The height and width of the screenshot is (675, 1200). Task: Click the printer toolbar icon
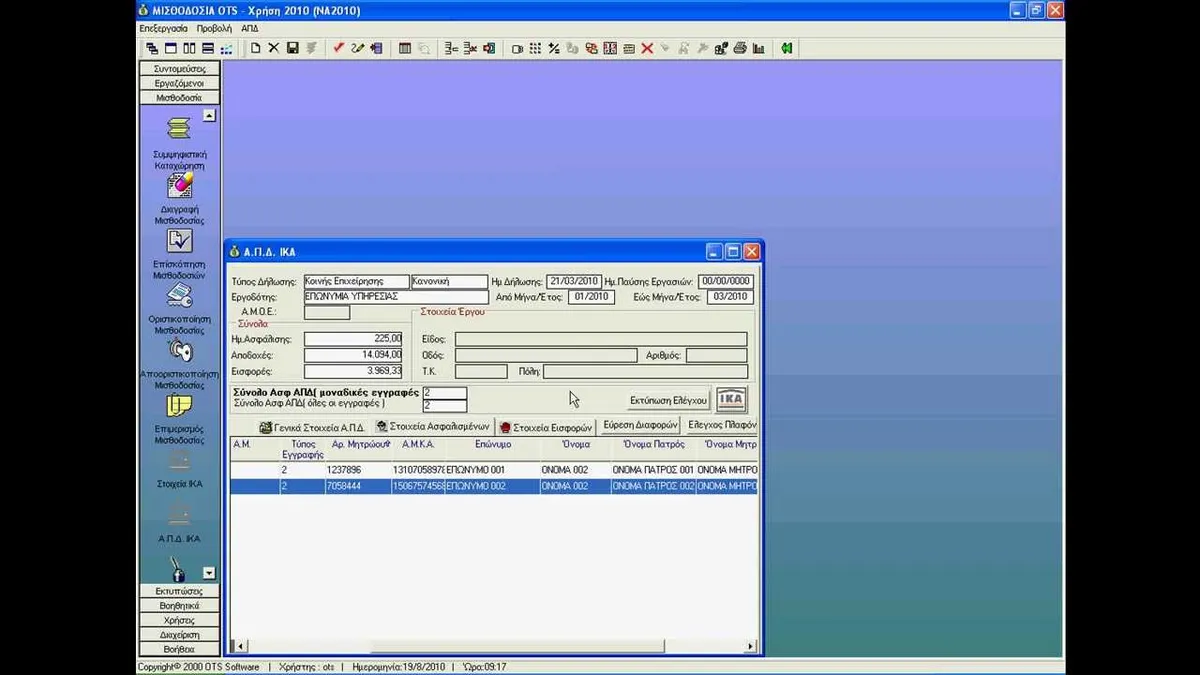pyautogui.click(x=740, y=48)
